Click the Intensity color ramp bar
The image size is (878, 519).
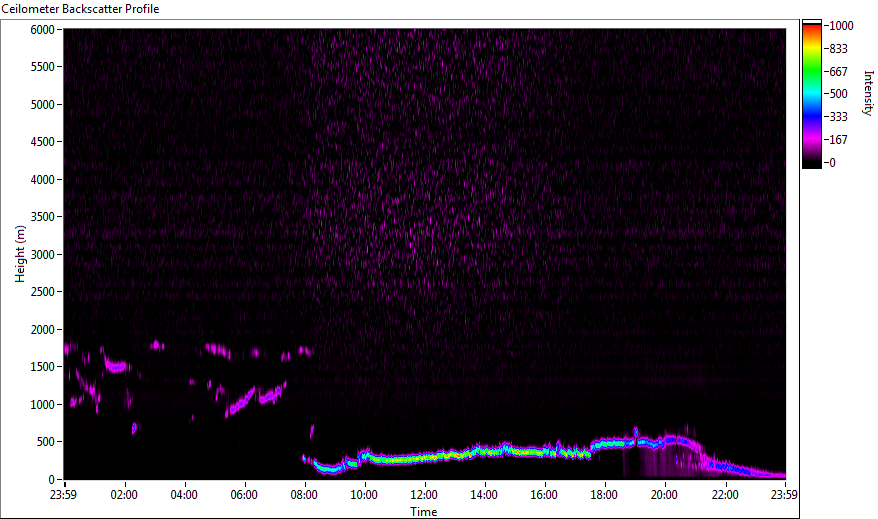[x=811, y=94]
